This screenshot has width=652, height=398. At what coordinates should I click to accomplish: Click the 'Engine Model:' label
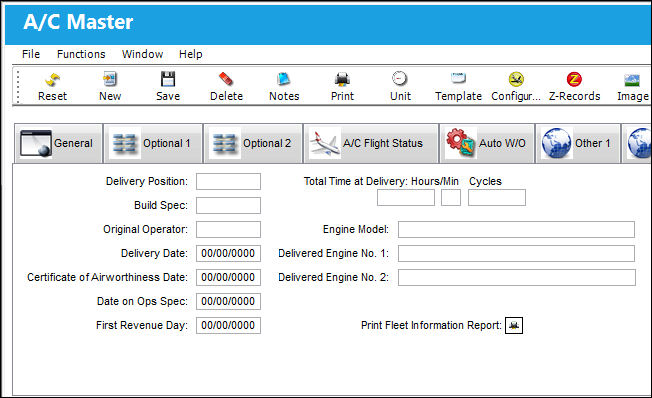356,230
